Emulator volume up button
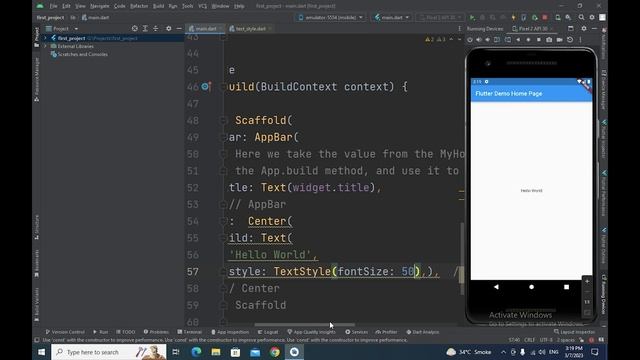The image size is (640, 360). [x=478, y=40]
